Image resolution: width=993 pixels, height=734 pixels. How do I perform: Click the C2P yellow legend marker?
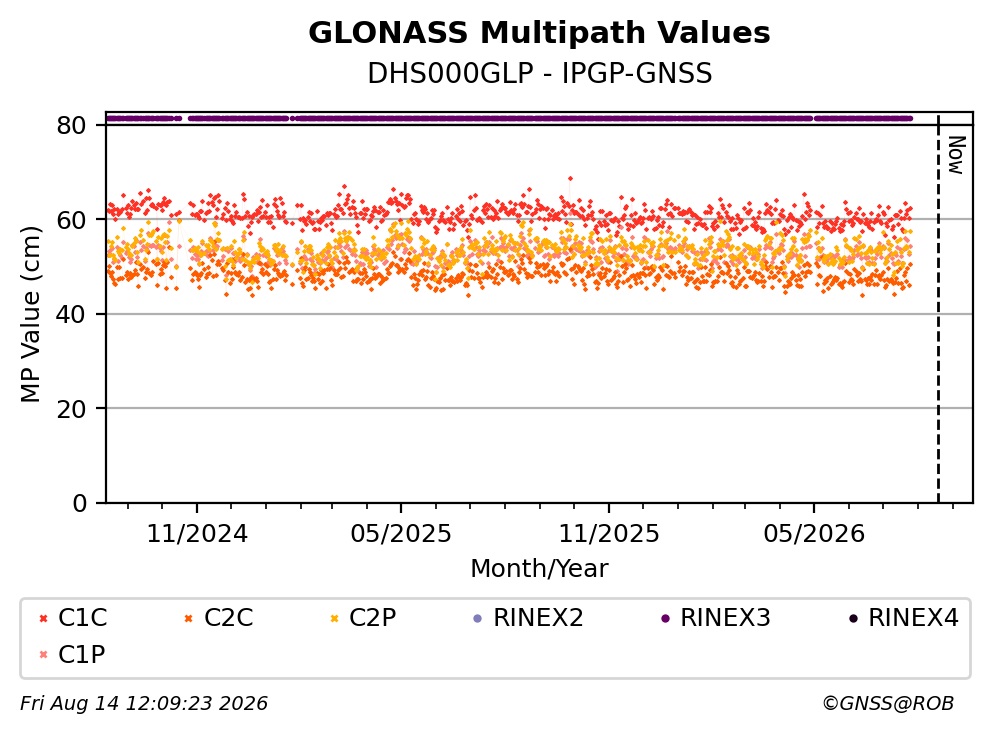coord(334,618)
